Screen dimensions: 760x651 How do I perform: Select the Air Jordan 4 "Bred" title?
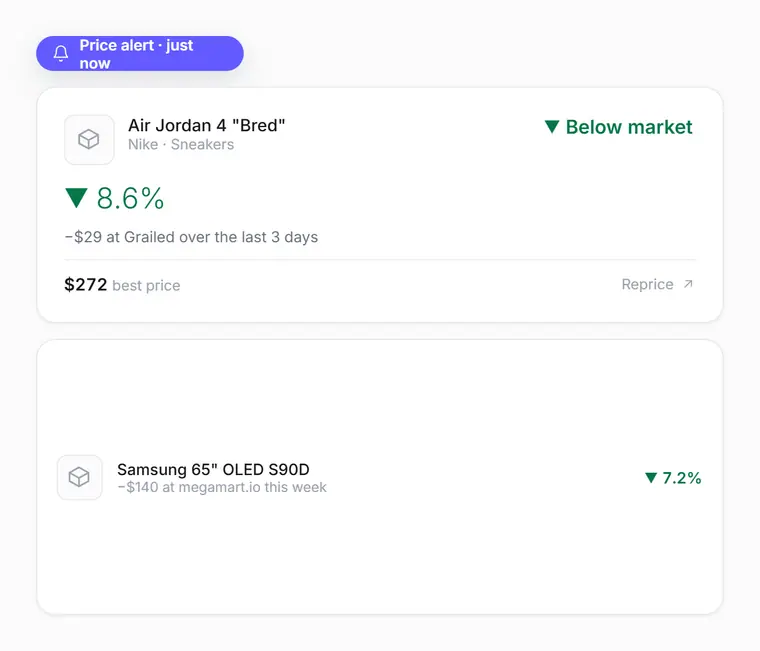(x=206, y=126)
